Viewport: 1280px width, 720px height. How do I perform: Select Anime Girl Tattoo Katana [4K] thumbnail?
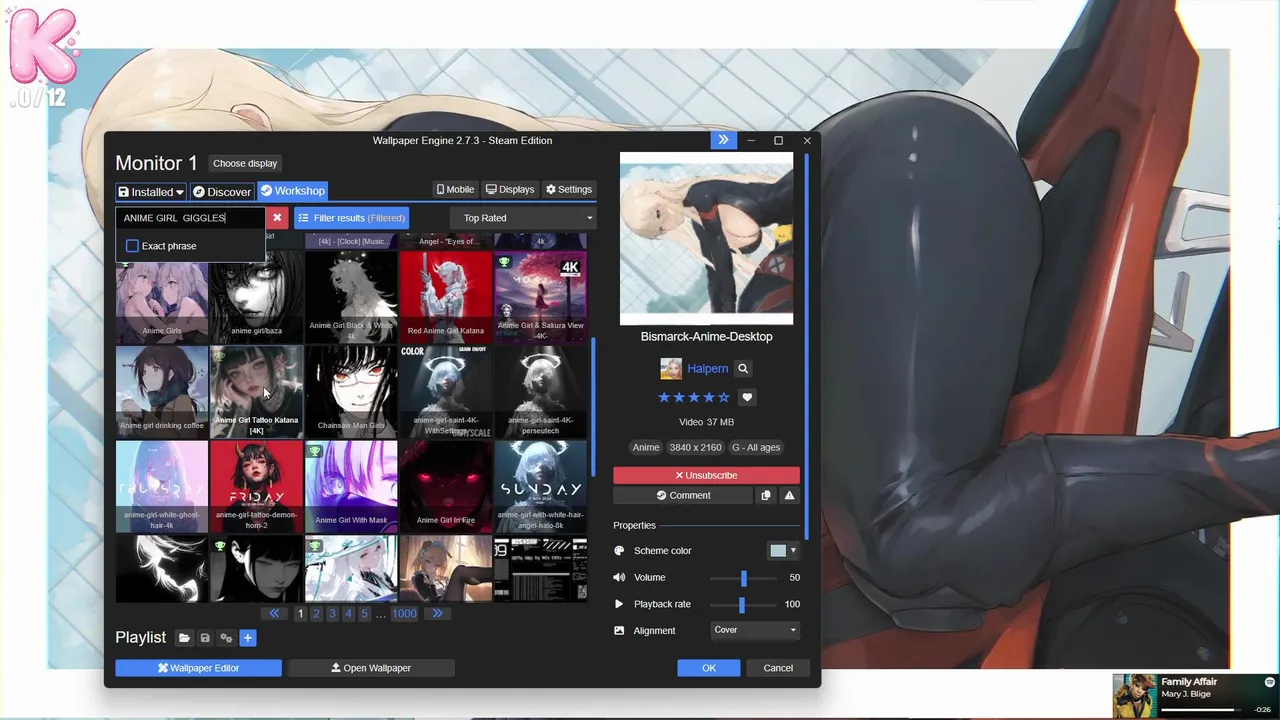click(x=256, y=392)
